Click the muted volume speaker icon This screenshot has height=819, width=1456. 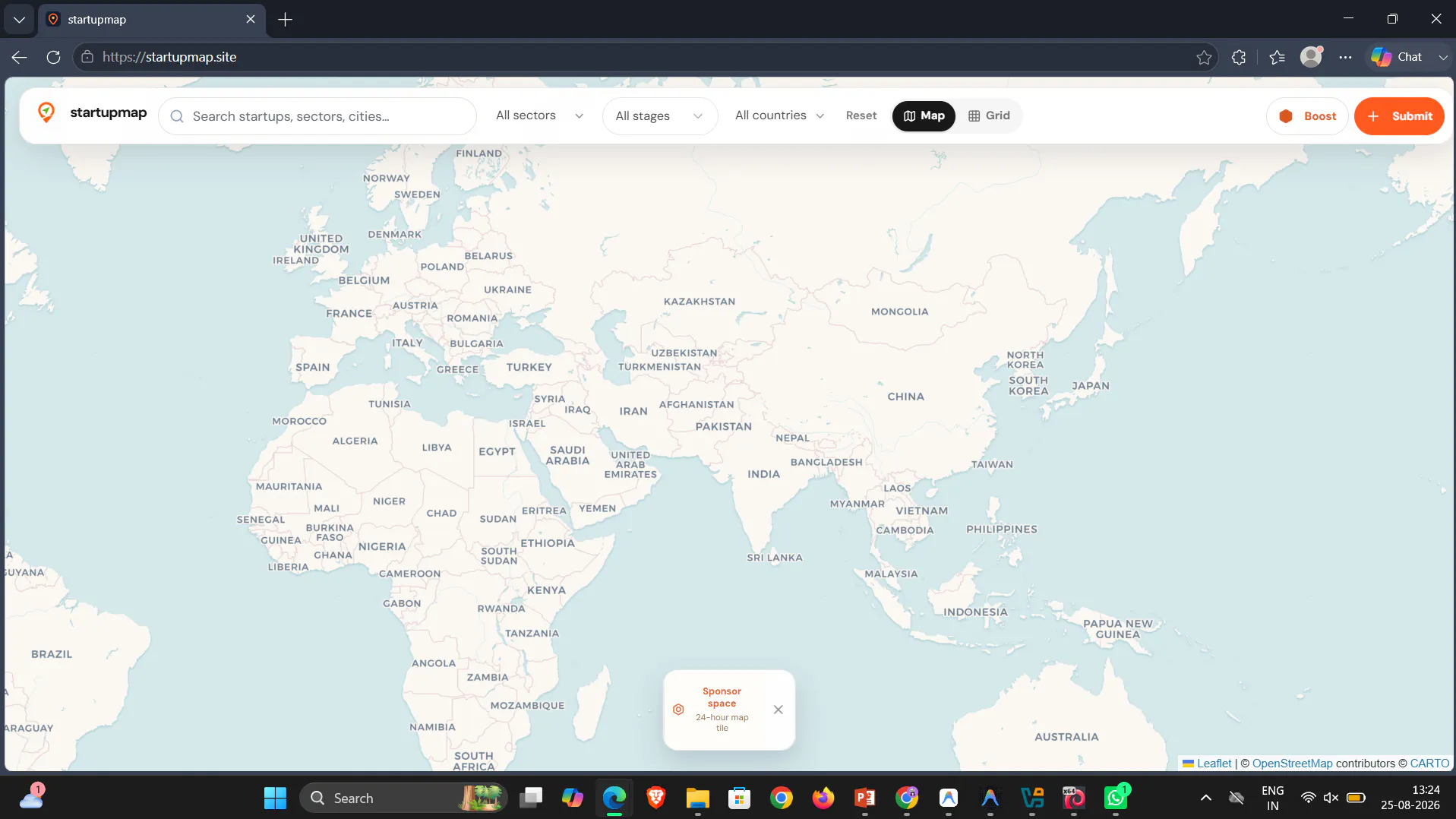pos(1331,798)
